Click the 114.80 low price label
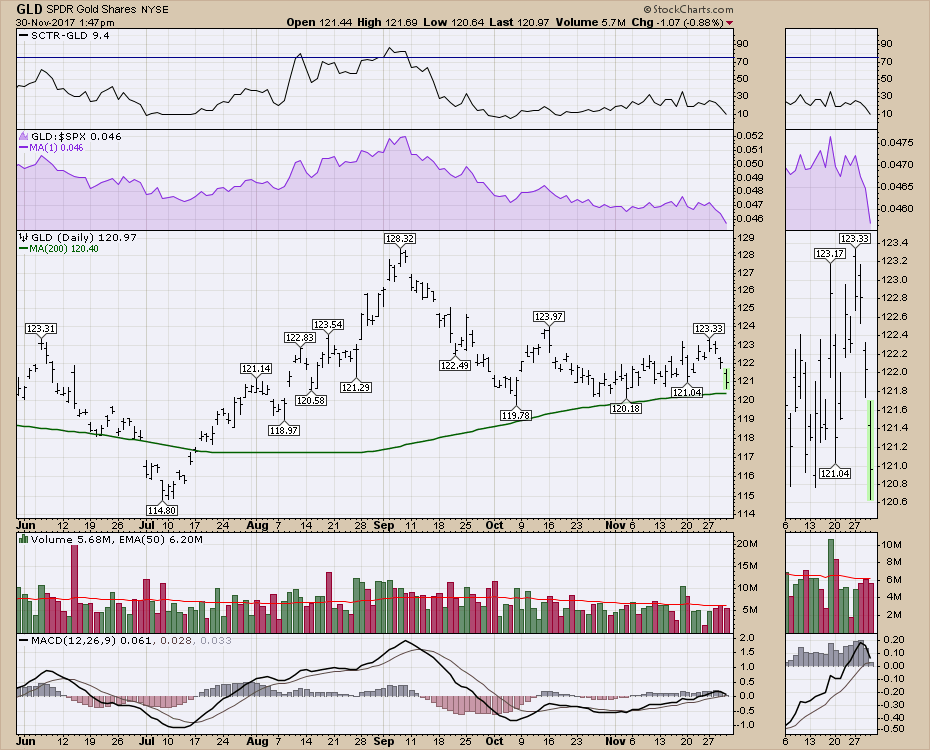This screenshot has width=930, height=750. (x=161, y=510)
